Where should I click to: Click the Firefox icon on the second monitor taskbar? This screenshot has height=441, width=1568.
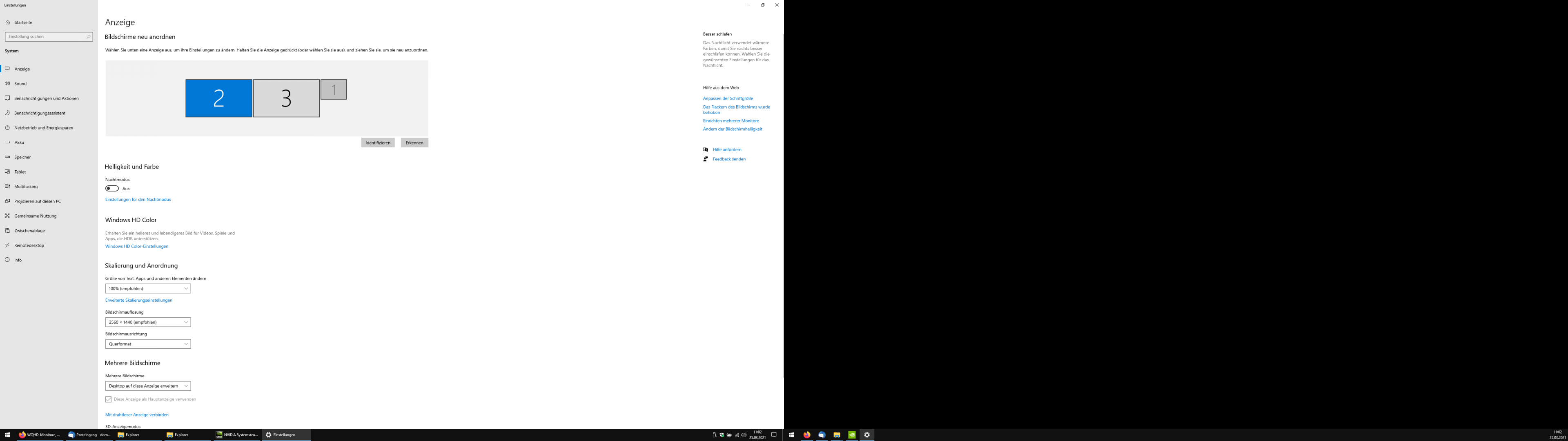point(806,435)
